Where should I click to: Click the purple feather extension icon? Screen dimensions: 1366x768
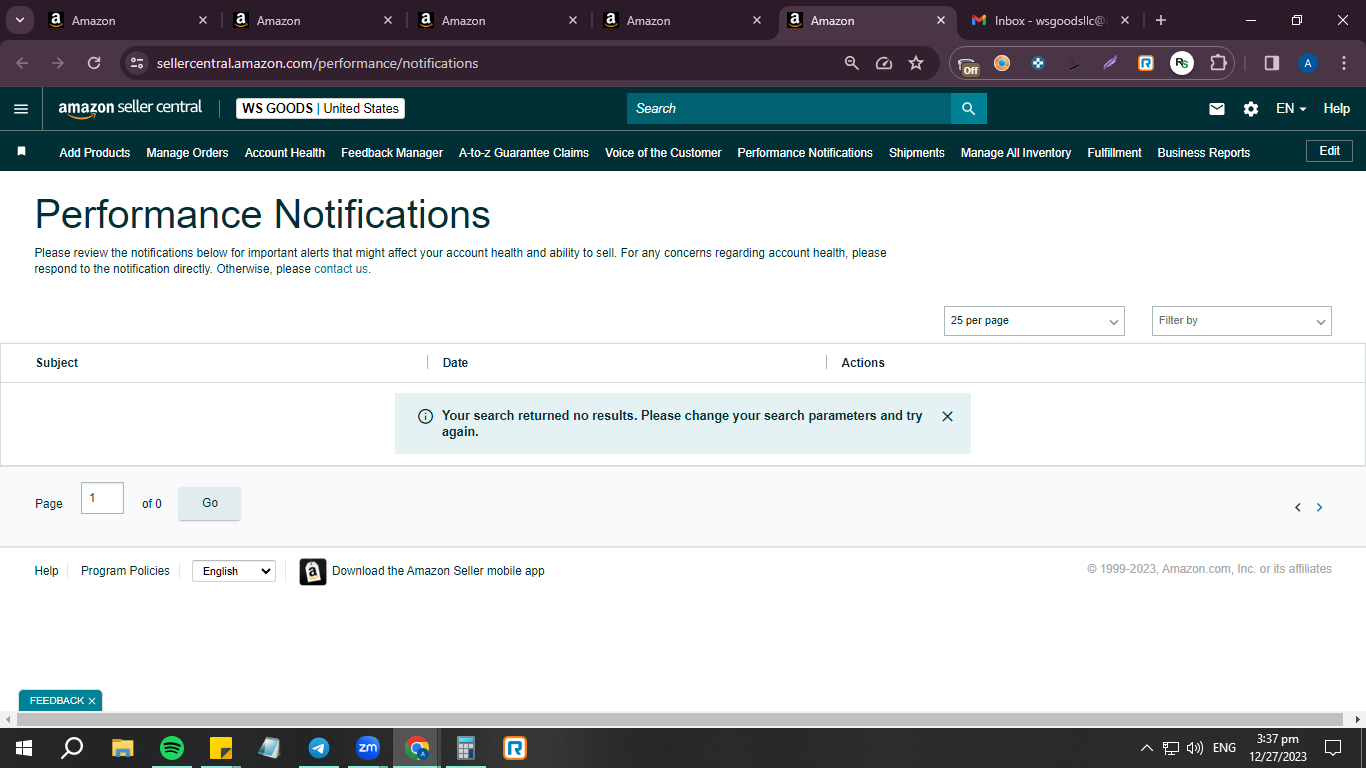coord(1110,63)
